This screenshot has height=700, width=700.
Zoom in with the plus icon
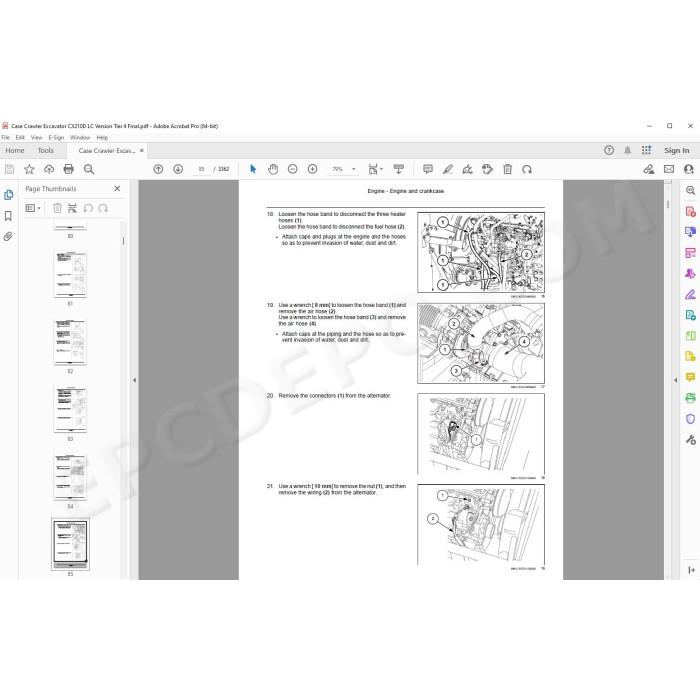tap(312, 169)
